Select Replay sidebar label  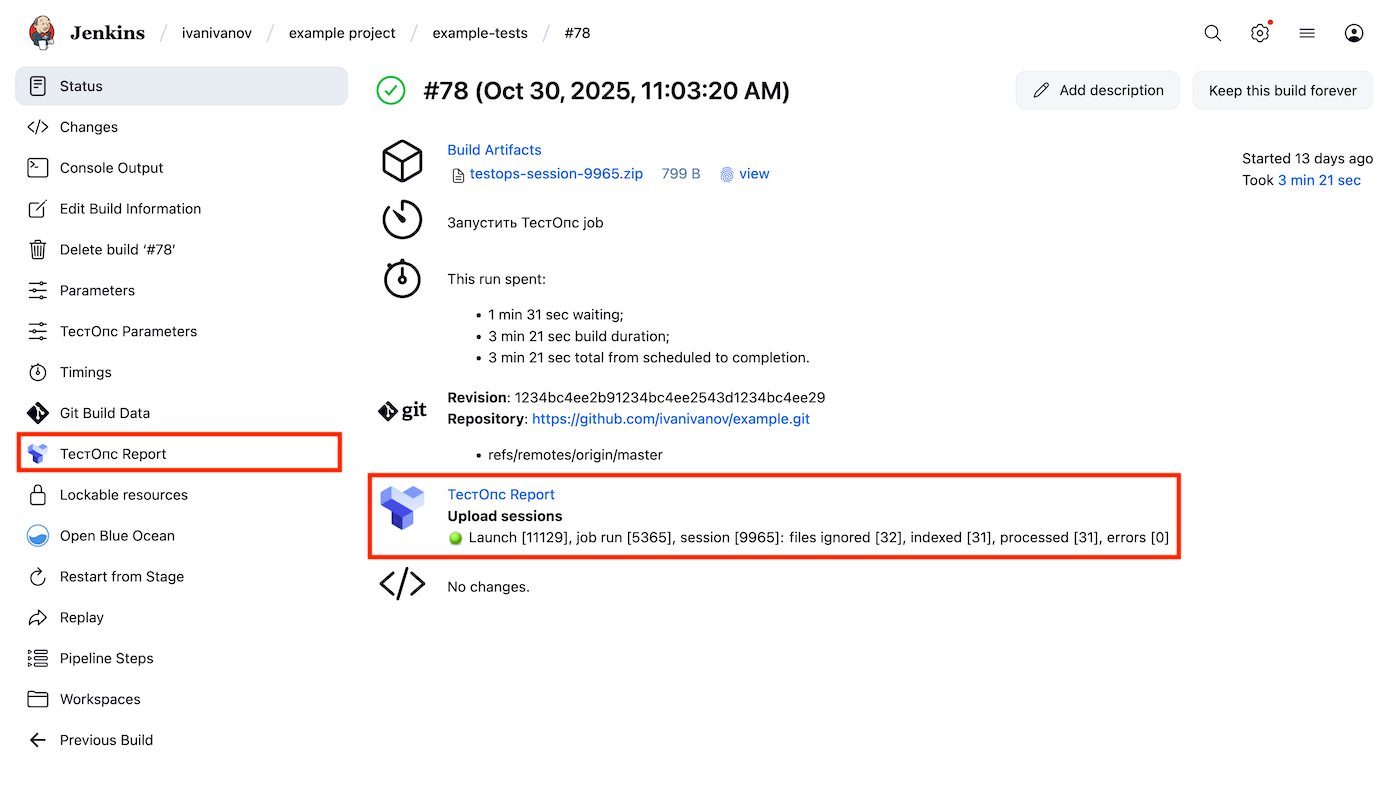pos(82,618)
